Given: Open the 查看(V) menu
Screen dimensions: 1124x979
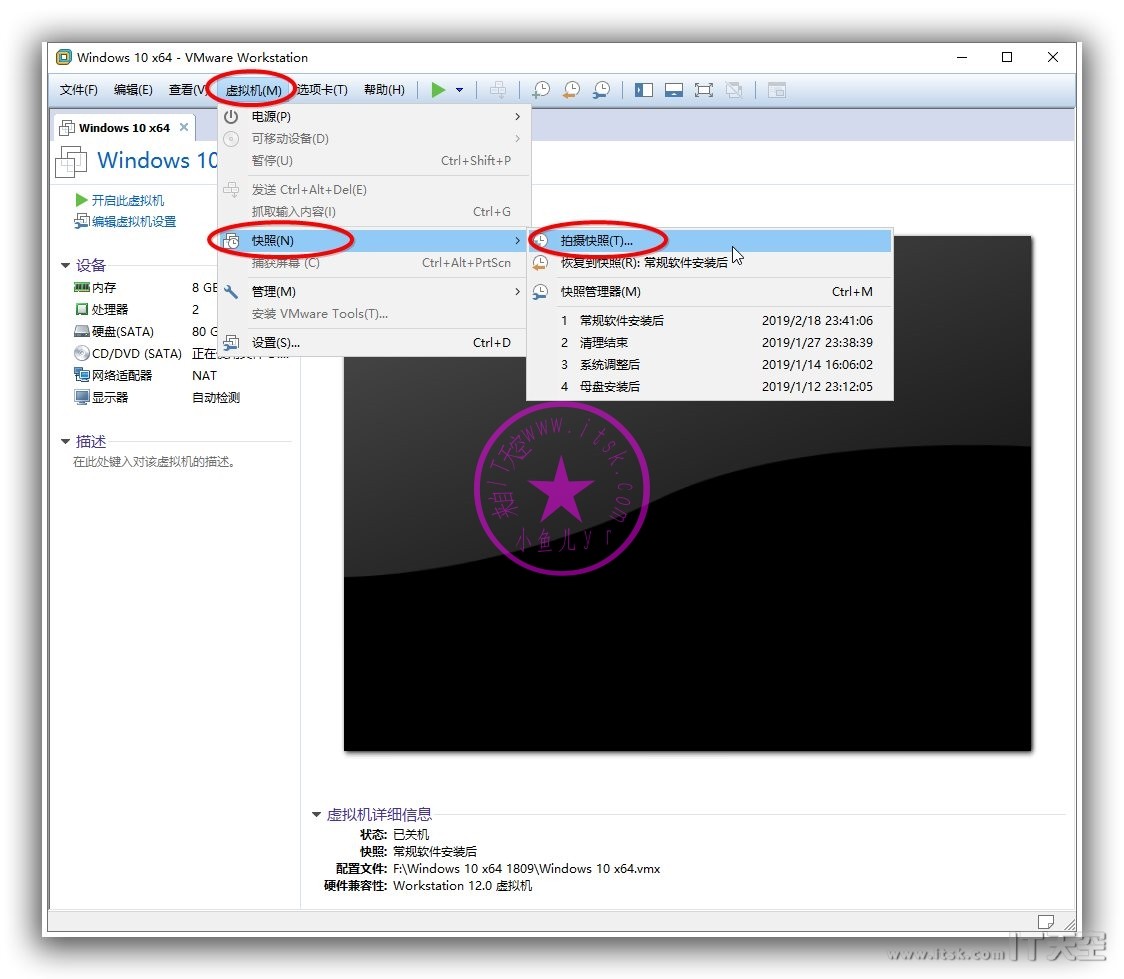Looking at the screenshot, I should pyautogui.click(x=188, y=90).
